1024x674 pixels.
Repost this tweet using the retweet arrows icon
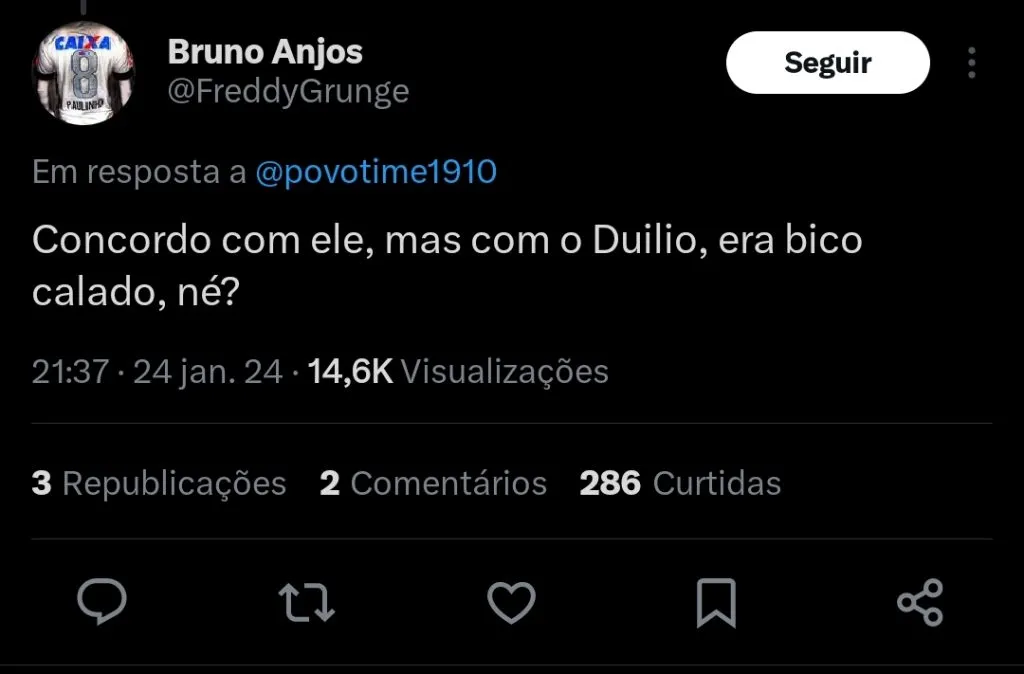(306, 602)
